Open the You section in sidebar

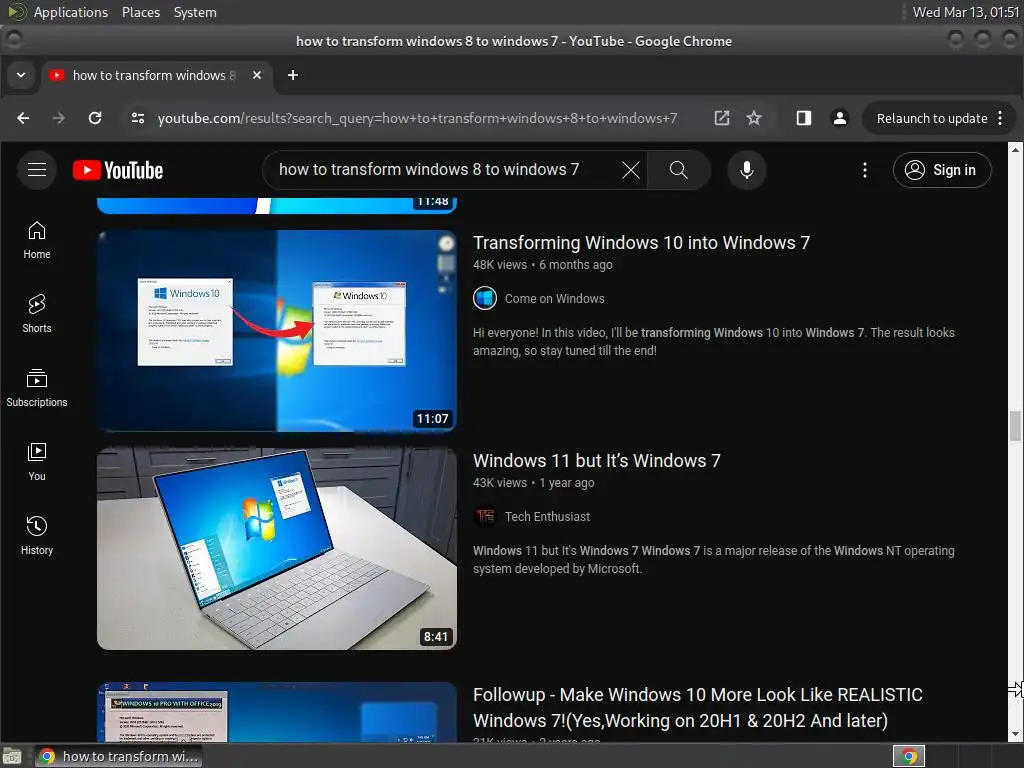[37, 462]
